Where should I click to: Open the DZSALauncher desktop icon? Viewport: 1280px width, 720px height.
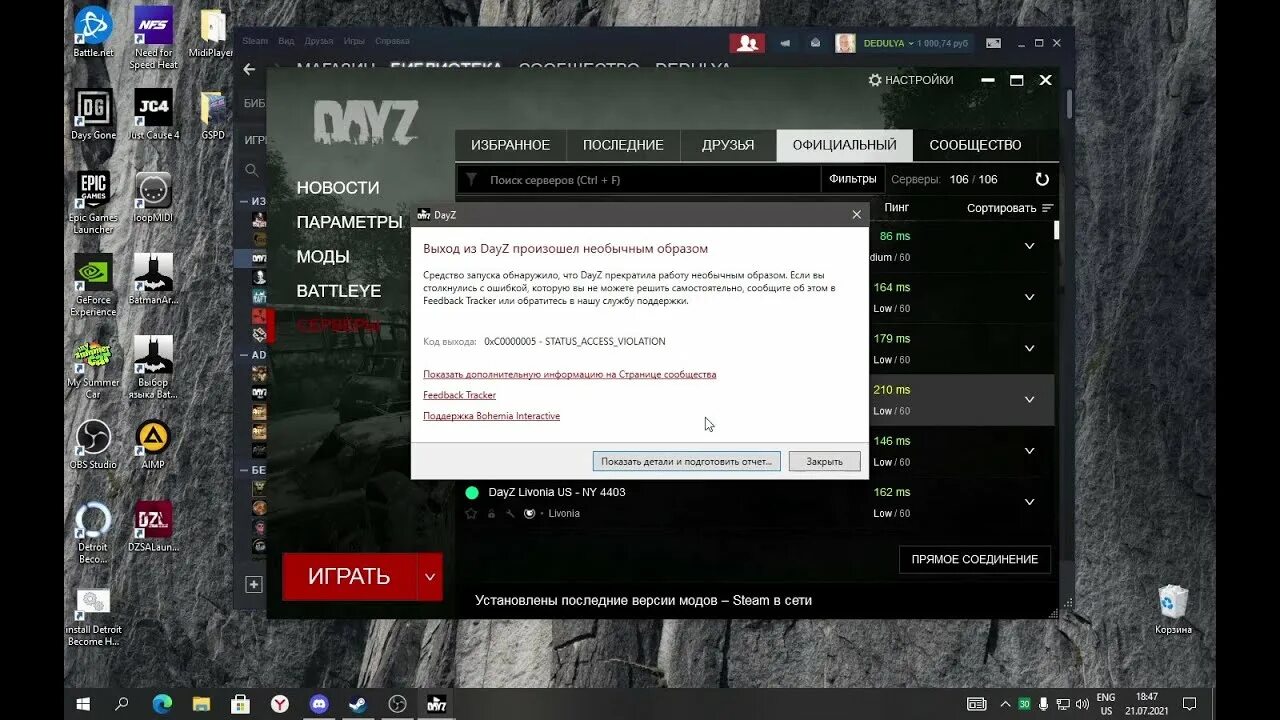click(x=153, y=526)
